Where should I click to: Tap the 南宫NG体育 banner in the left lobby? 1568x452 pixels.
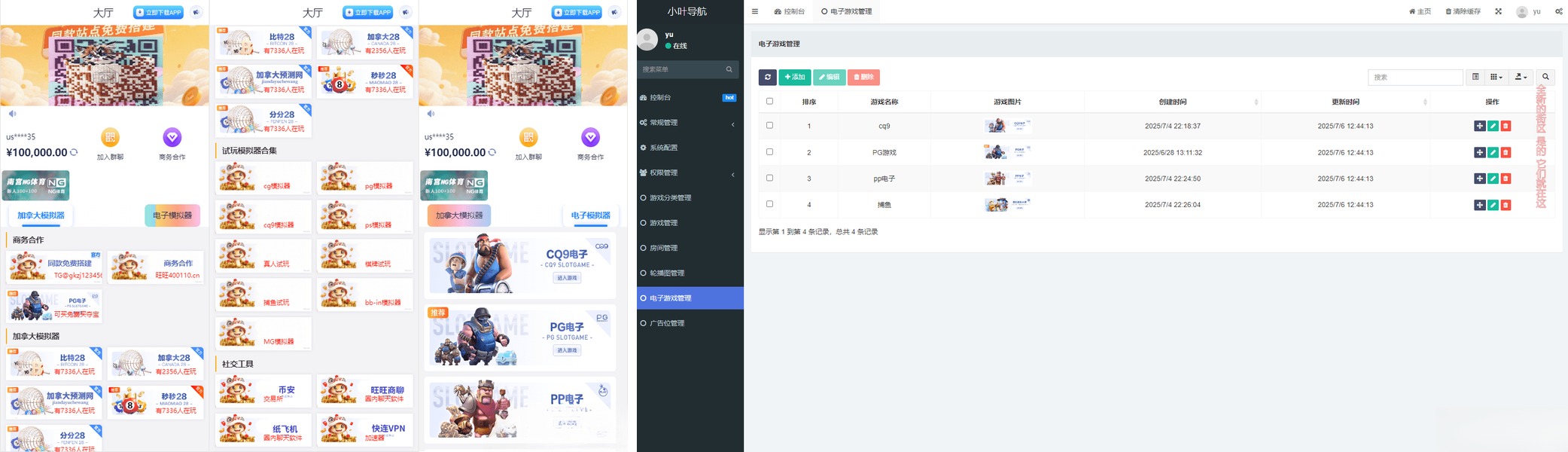click(36, 185)
